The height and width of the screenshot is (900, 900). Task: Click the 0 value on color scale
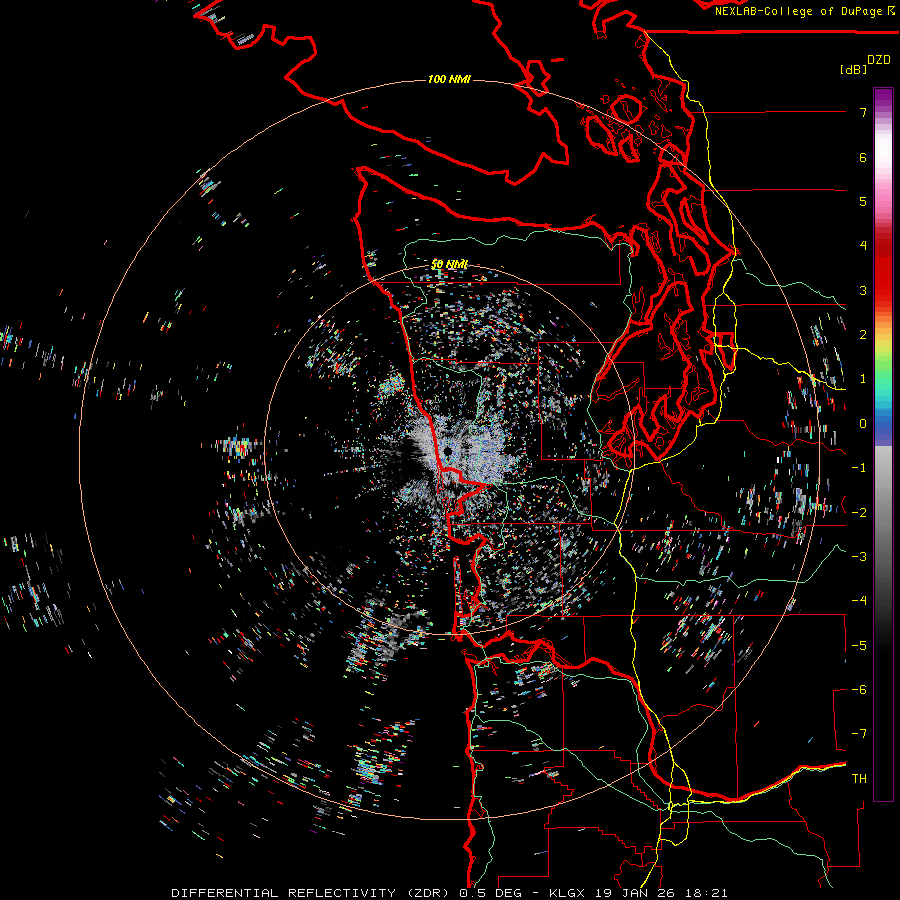[x=863, y=424]
